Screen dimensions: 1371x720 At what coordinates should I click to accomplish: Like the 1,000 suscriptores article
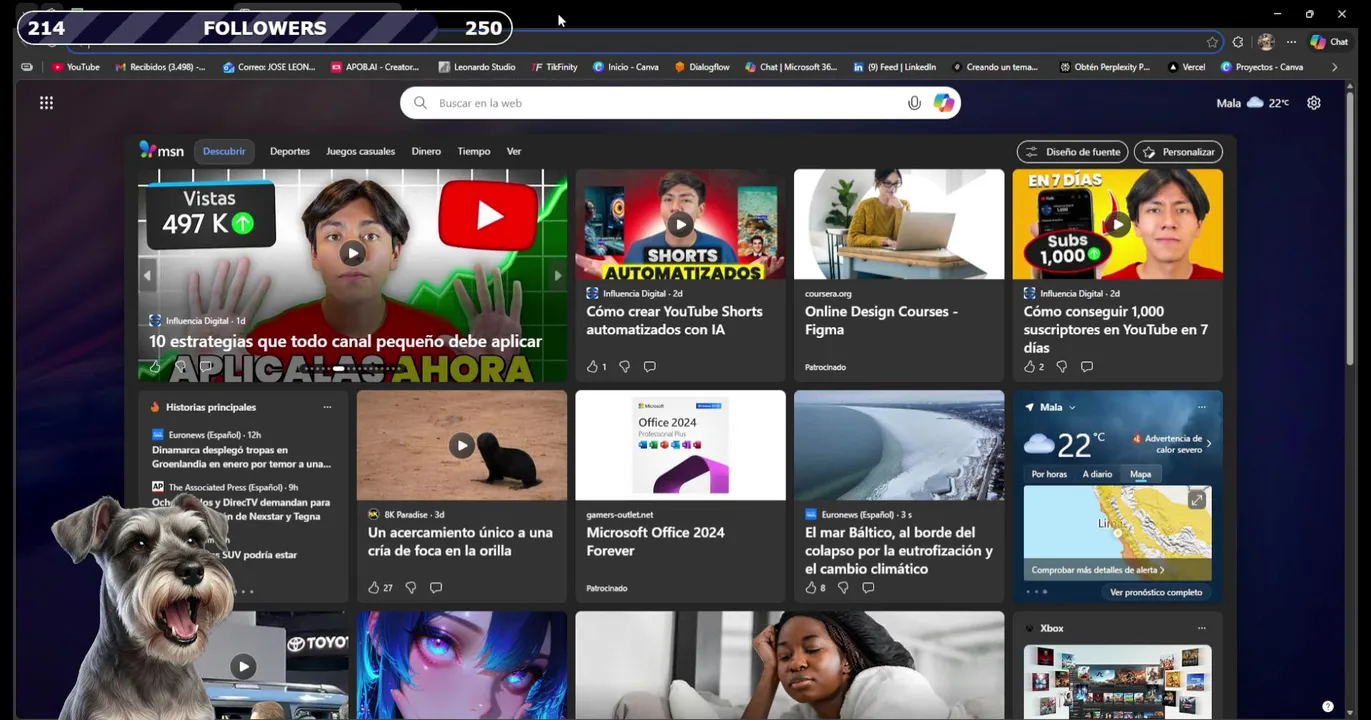(x=1034, y=367)
